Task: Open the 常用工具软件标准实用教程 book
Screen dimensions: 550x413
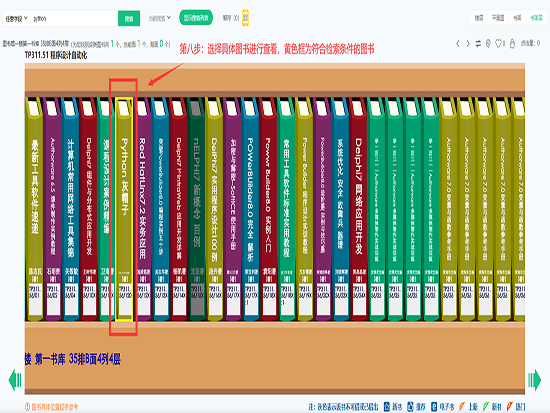Action: pyautogui.click(x=286, y=209)
